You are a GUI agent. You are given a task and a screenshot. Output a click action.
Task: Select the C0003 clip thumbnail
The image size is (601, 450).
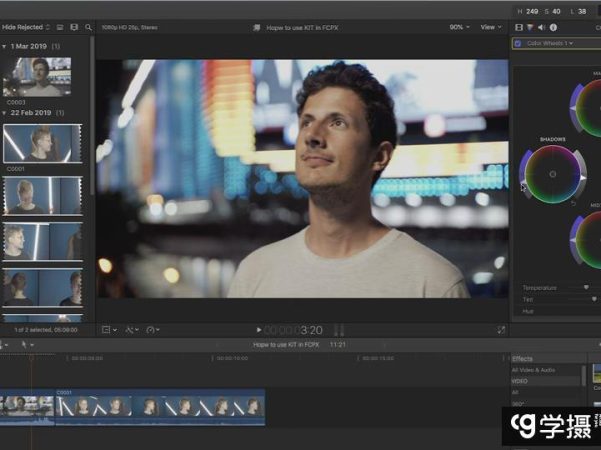click(37, 77)
